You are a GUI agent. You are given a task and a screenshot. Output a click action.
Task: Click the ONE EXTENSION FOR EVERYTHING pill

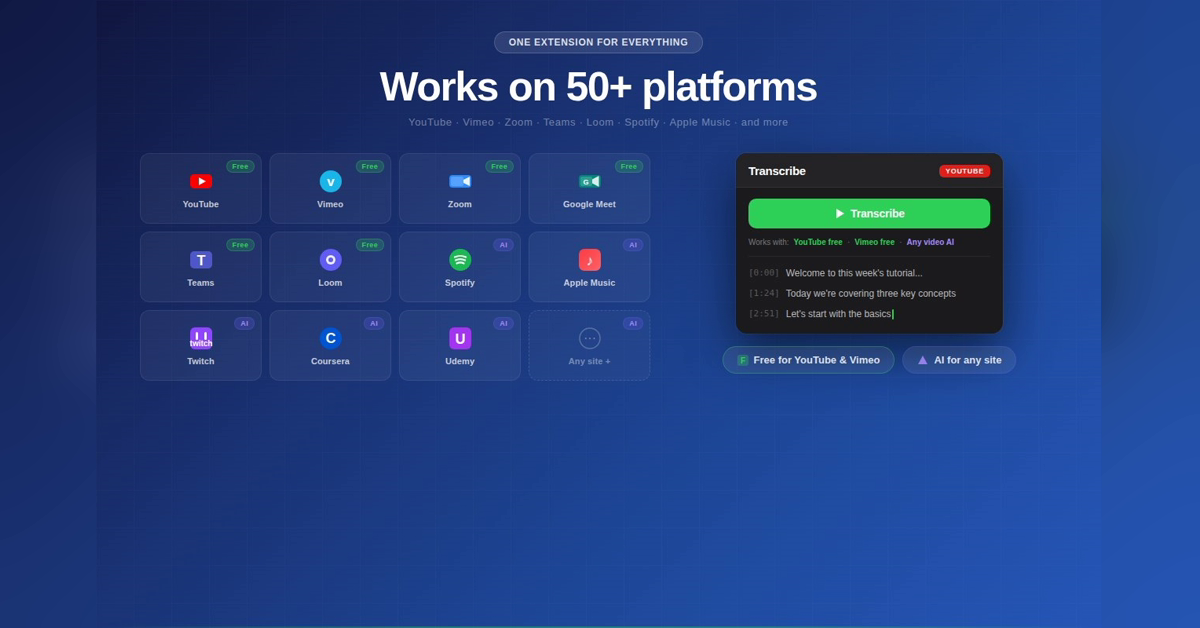coord(598,42)
